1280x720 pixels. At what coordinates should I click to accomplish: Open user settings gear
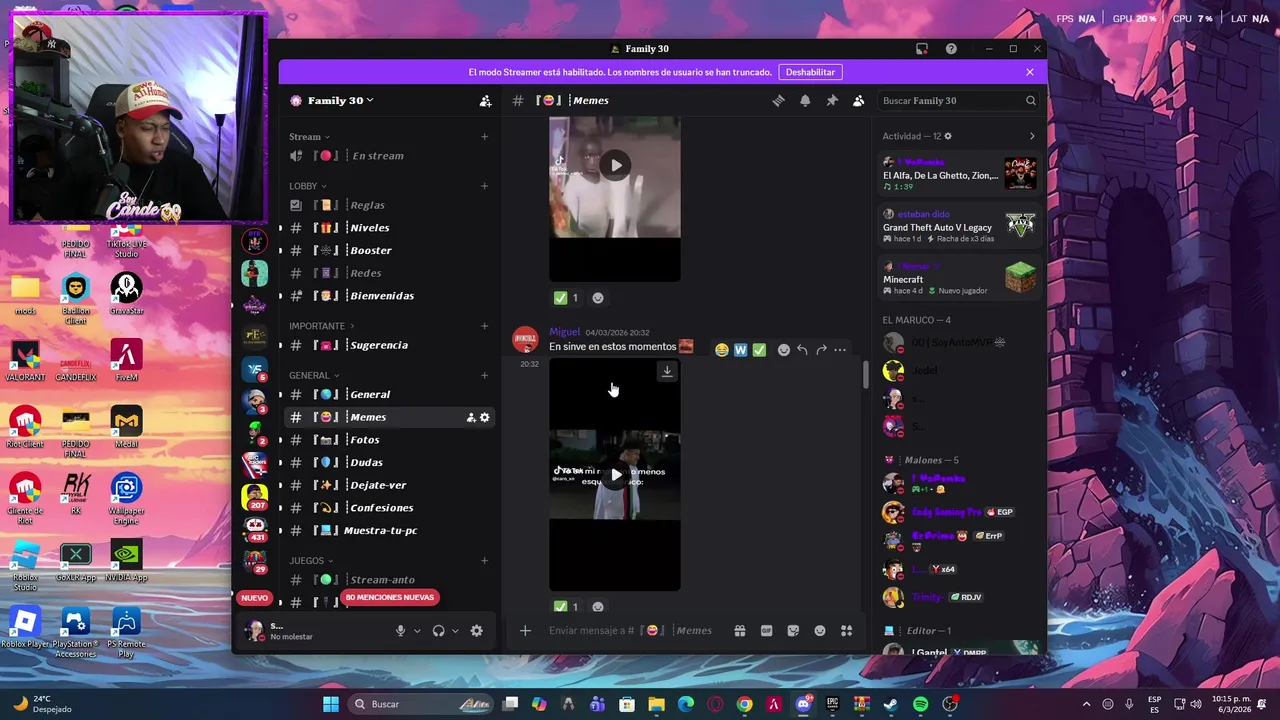477,630
